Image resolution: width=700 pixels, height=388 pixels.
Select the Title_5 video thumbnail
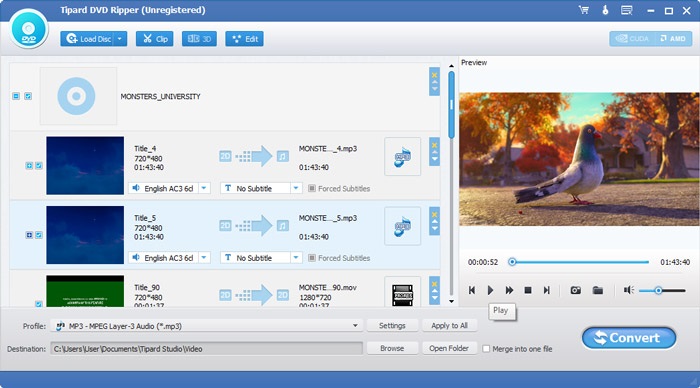pyautogui.click(x=85, y=235)
